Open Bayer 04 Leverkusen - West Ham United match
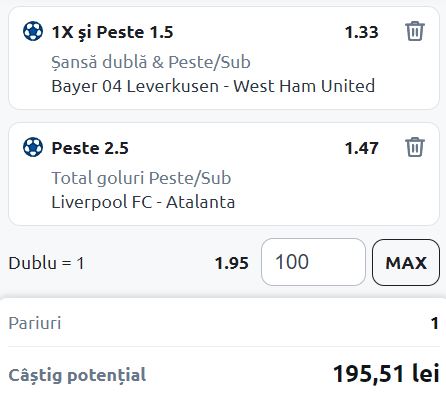This screenshot has width=446, height=397. point(213,86)
